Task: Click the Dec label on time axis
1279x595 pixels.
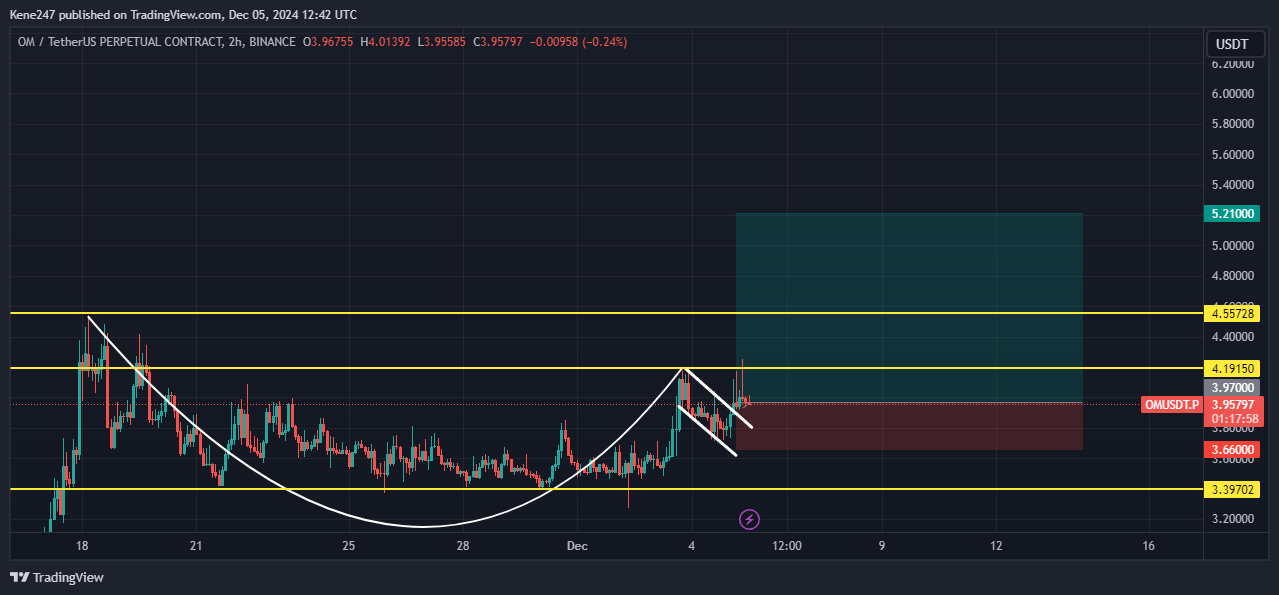Action: [577, 546]
